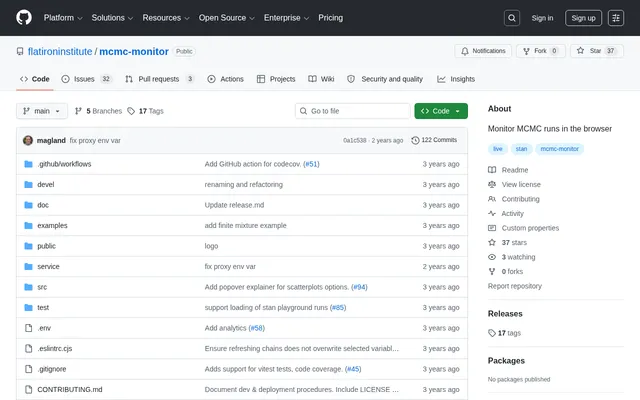Image resolution: width=640 pixels, height=400 pixels.
Task: Open the Wiki tab
Action: (x=321, y=79)
